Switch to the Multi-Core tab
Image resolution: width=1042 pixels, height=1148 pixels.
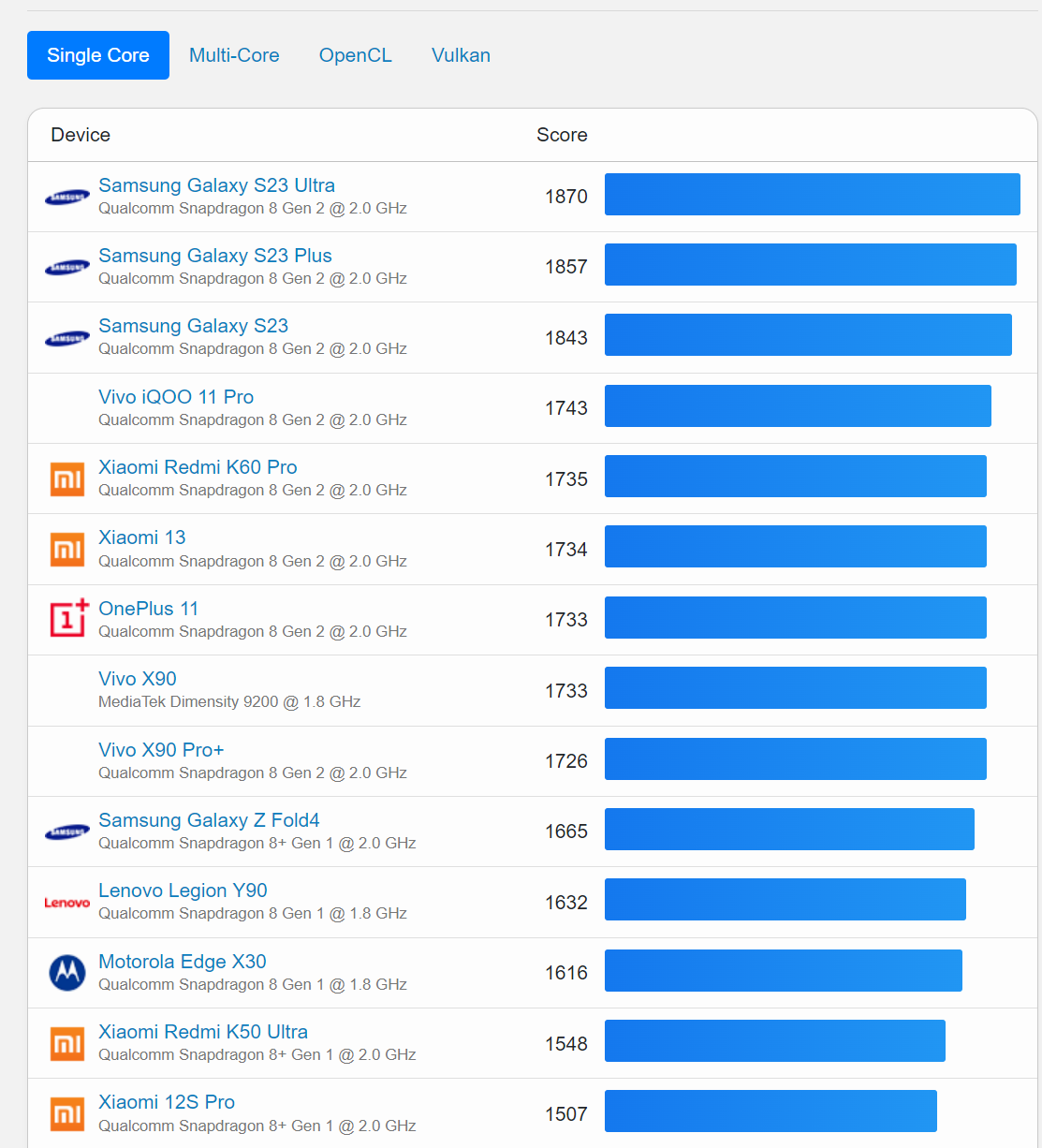point(234,55)
